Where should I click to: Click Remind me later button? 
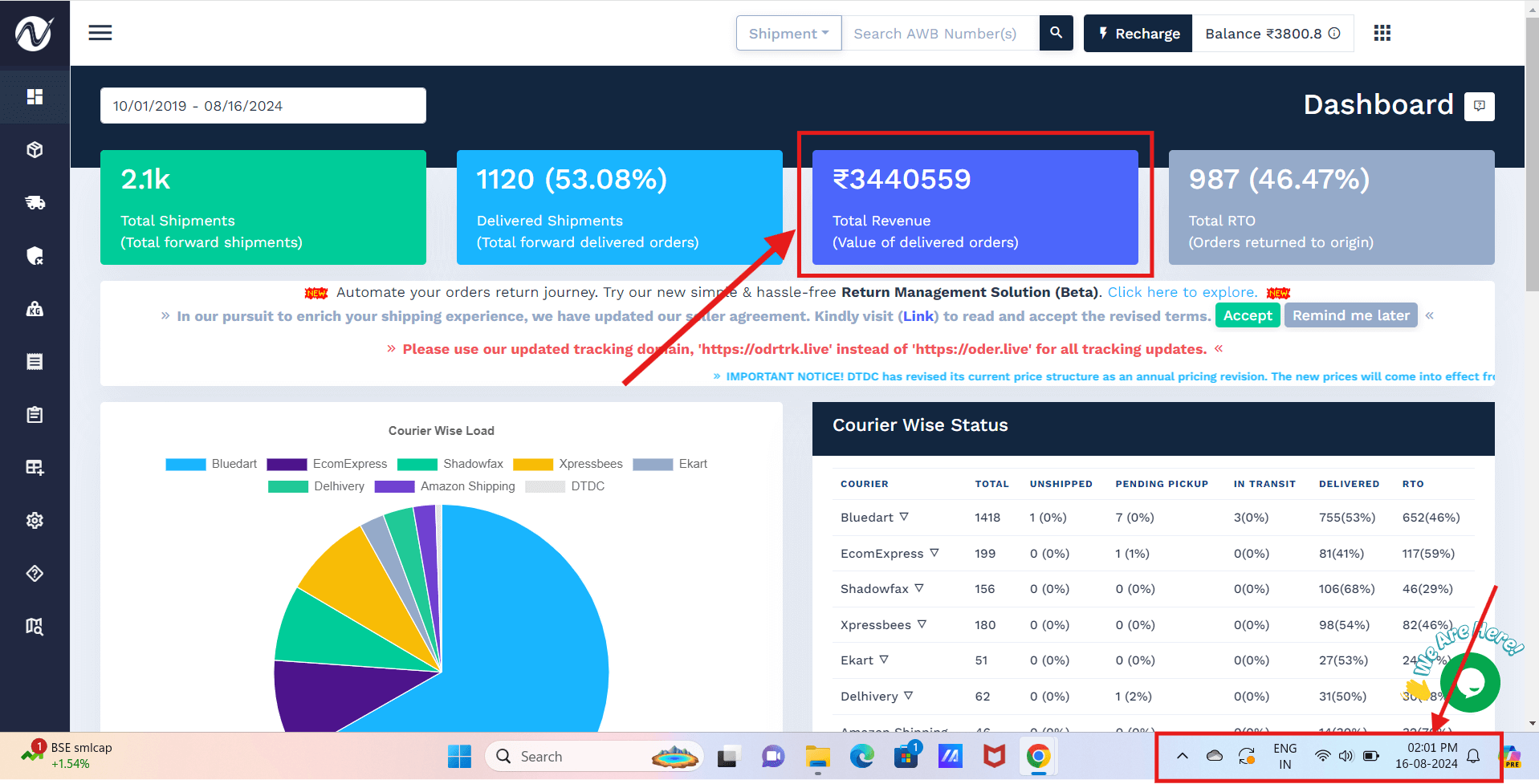[1351, 315]
